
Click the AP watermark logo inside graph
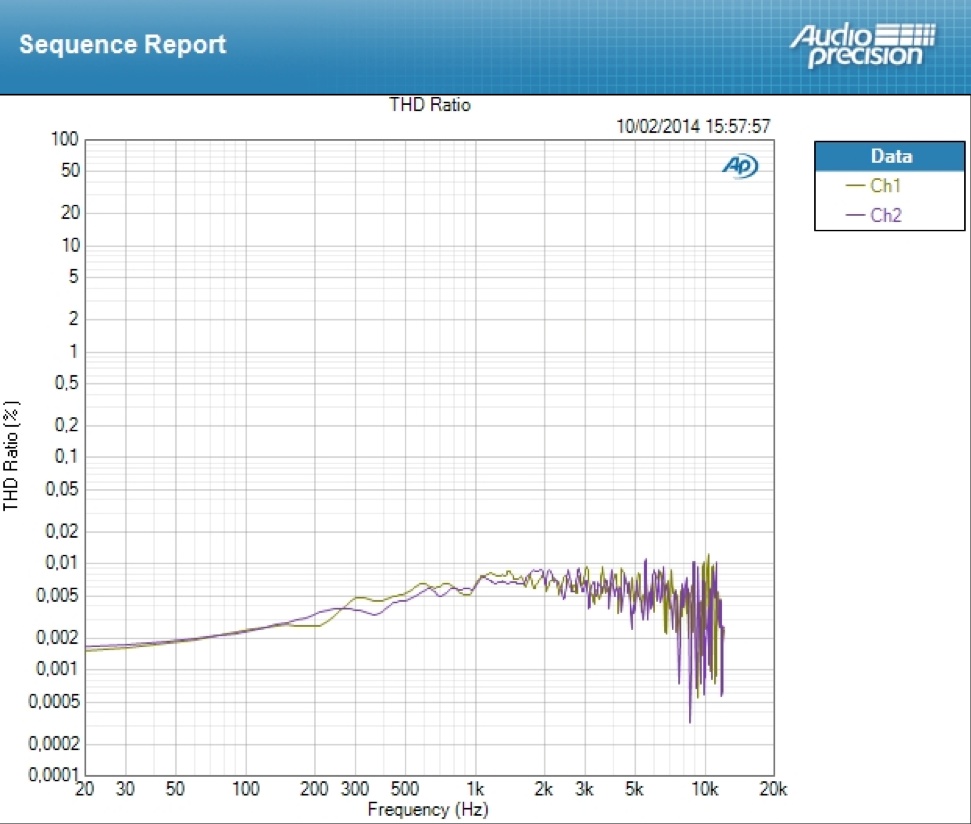(739, 167)
